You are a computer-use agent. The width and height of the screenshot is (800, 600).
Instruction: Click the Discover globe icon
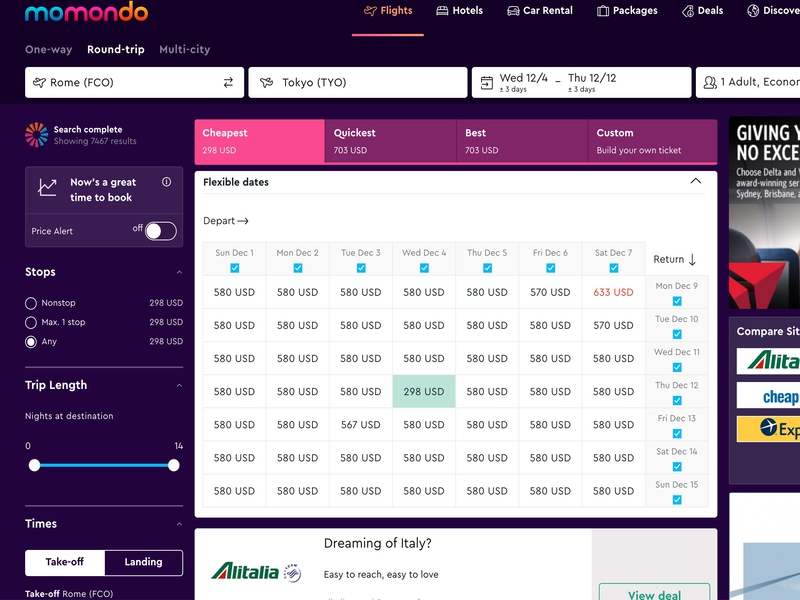click(753, 11)
